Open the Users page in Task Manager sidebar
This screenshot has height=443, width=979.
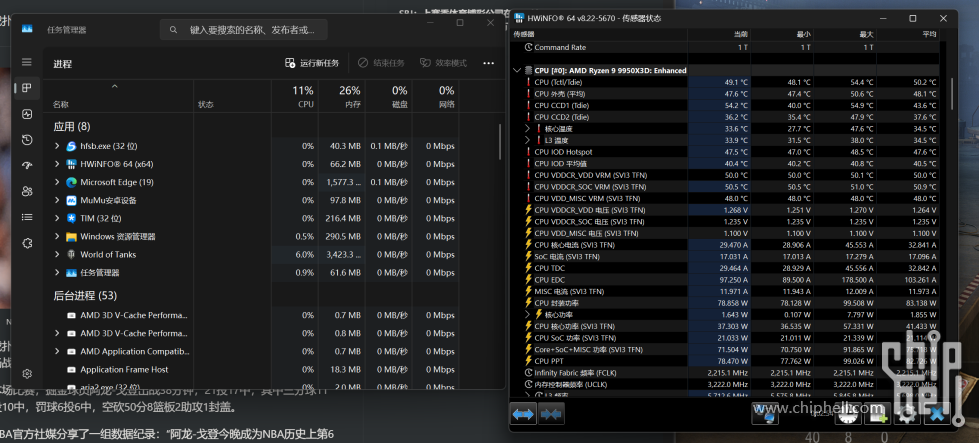click(27, 191)
